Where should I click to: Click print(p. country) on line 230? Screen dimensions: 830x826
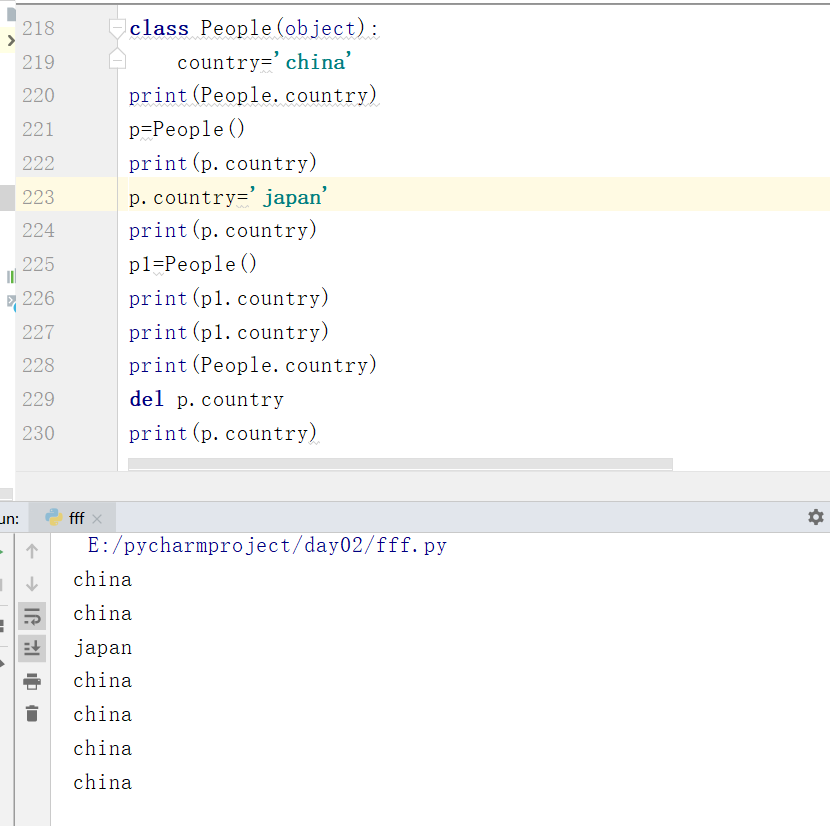(223, 433)
